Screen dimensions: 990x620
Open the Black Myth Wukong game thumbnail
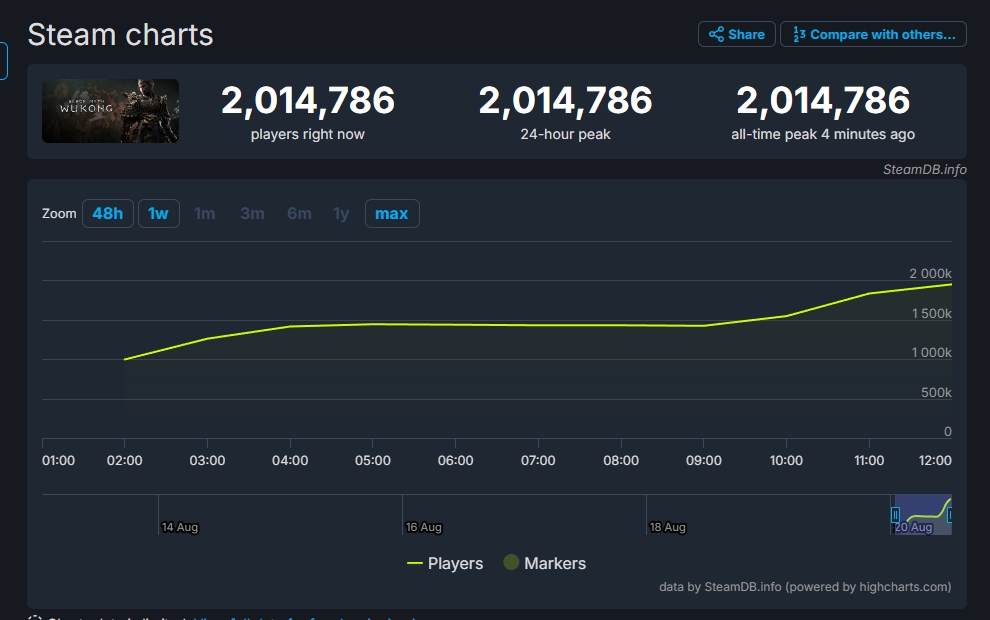[110, 111]
